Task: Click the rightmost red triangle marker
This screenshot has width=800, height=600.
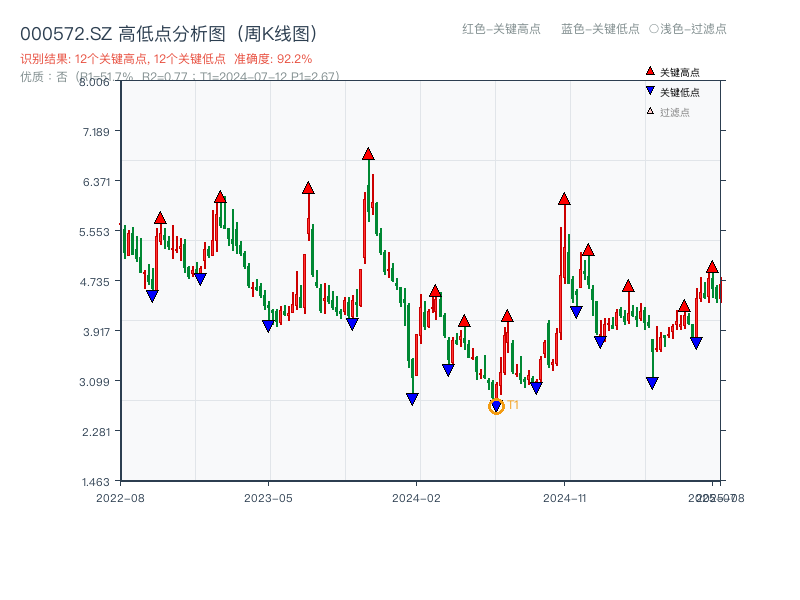Action: tap(710, 268)
